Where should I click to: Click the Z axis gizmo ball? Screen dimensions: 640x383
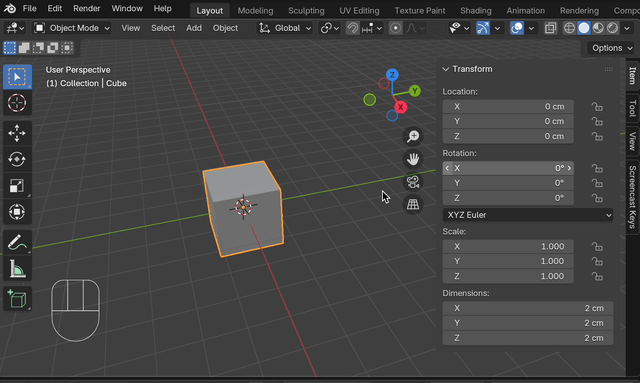(392, 75)
